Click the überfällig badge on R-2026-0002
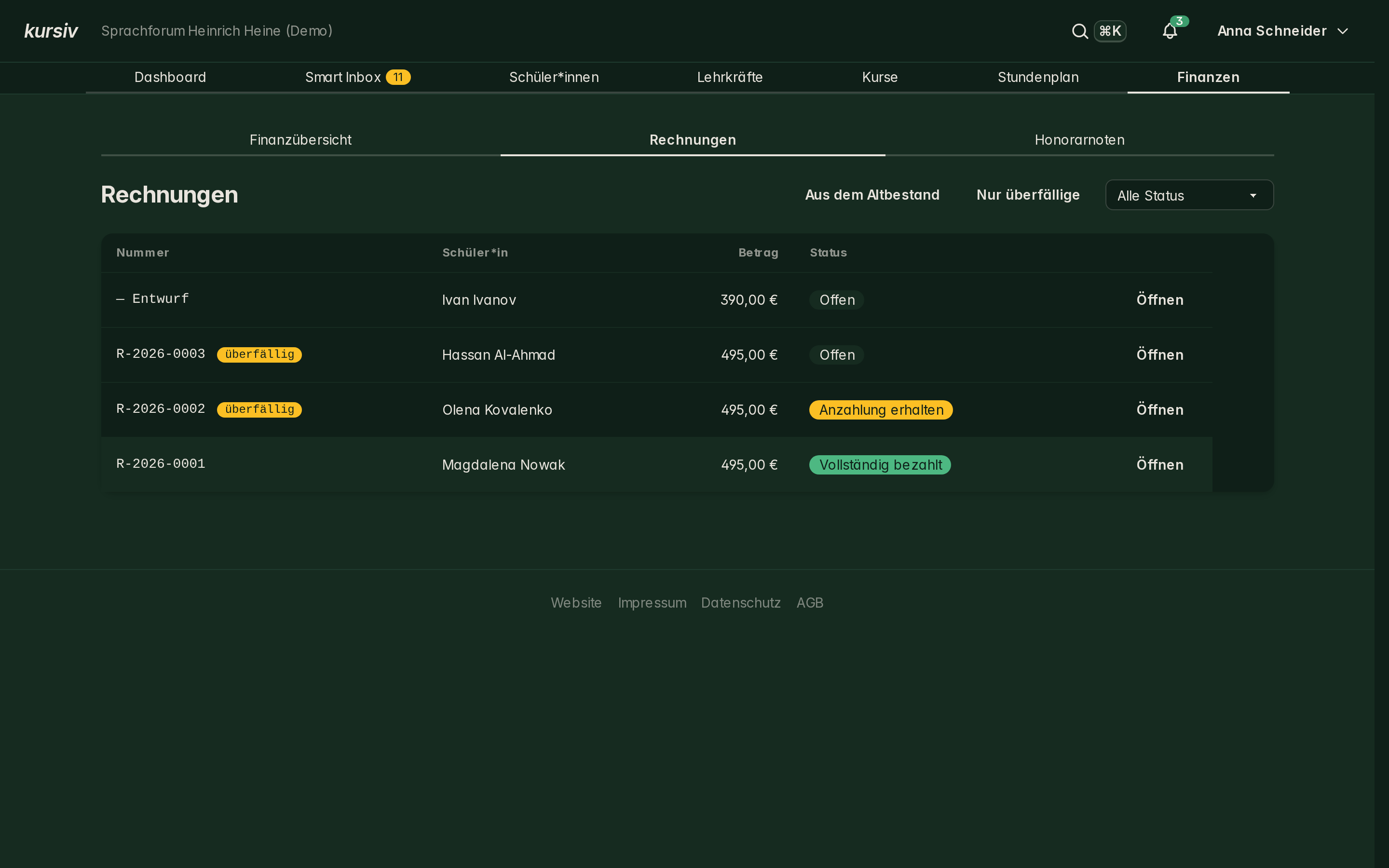 [259, 410]
